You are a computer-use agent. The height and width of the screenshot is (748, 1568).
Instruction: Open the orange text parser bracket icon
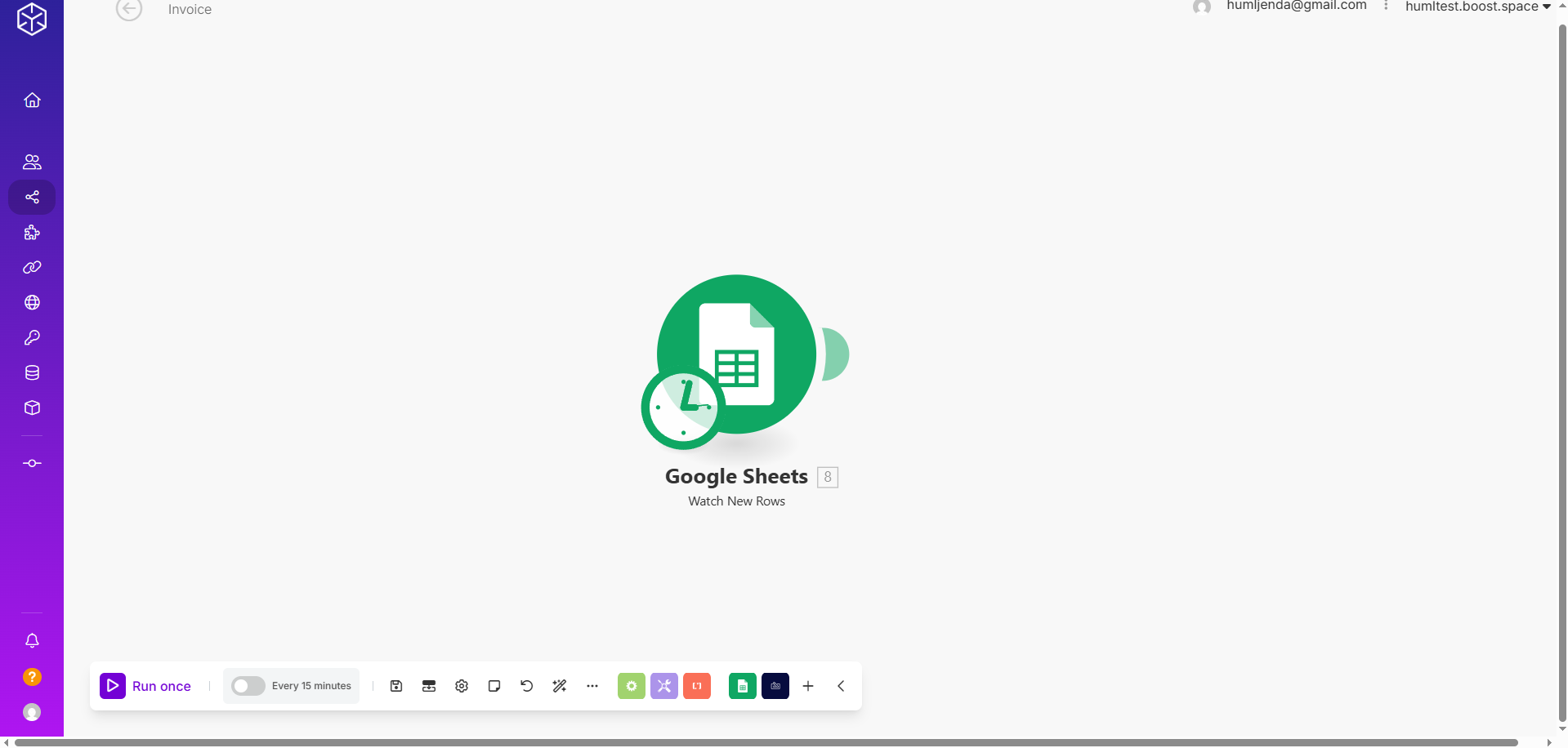[697, 686]
